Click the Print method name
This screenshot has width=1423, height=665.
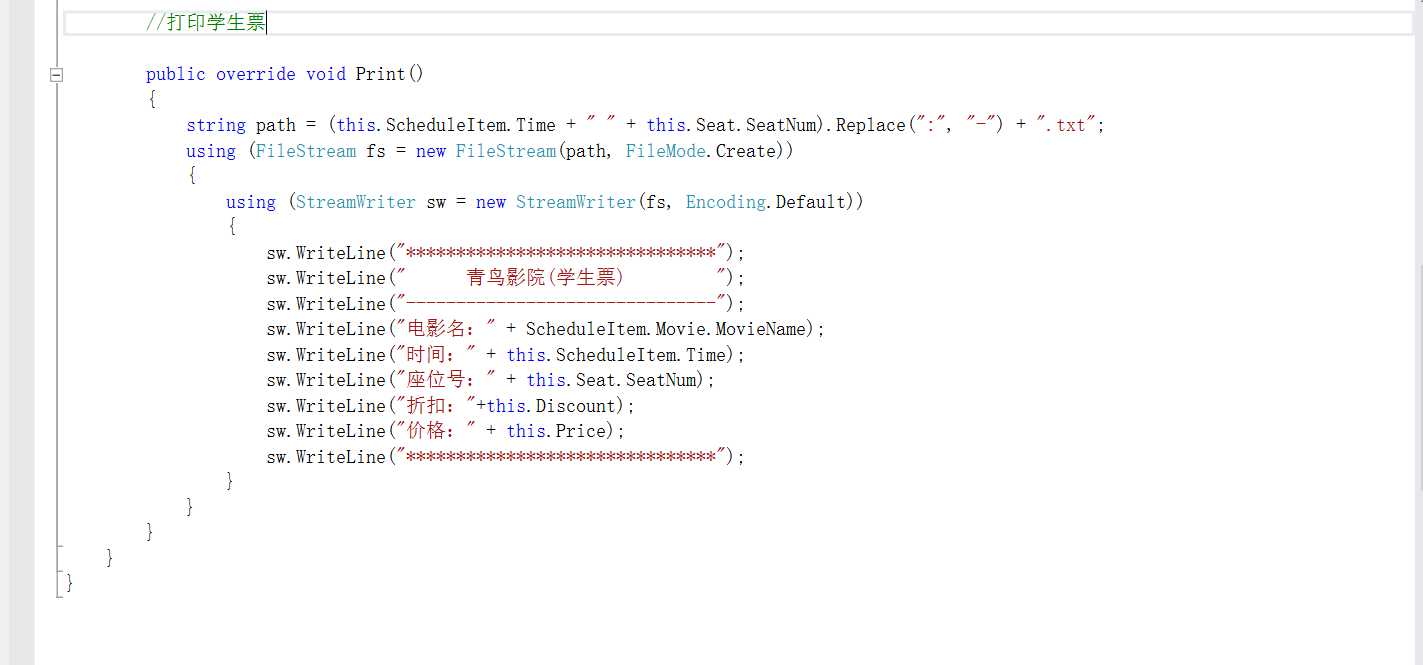point(380,74)
